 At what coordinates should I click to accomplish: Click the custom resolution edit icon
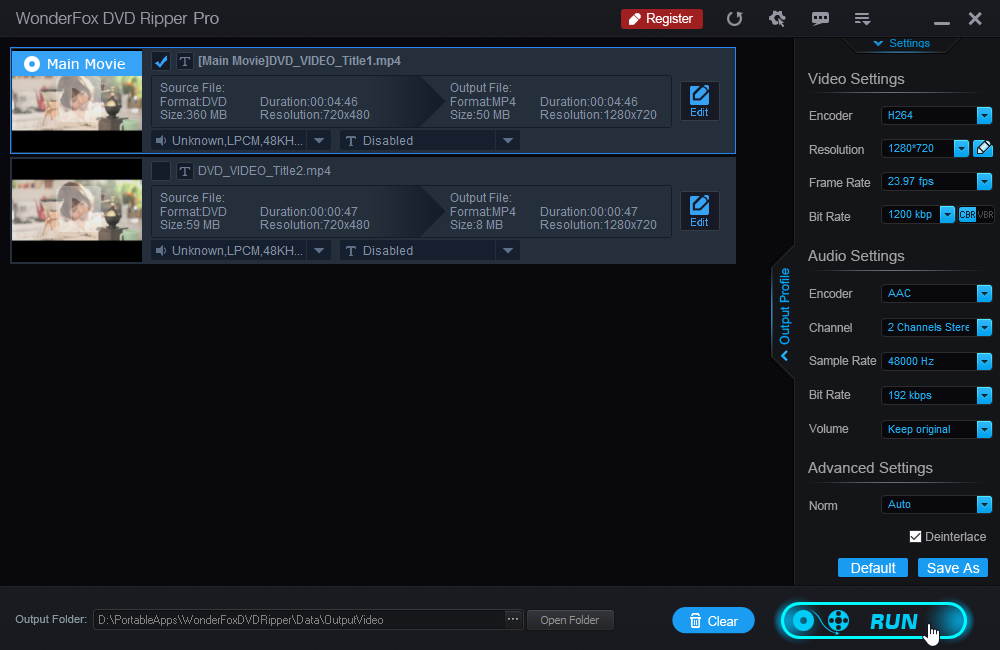(983, 149)
